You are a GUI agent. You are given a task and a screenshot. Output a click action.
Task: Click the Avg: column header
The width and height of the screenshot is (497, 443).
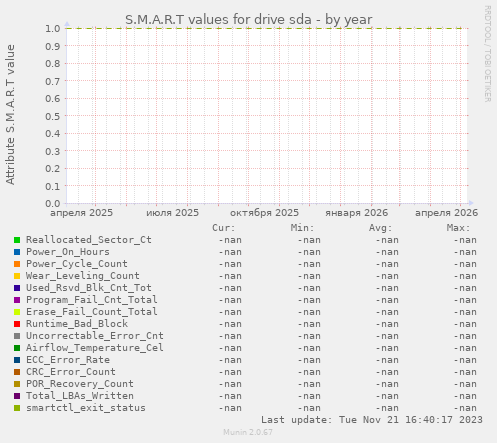click(380, 228)
